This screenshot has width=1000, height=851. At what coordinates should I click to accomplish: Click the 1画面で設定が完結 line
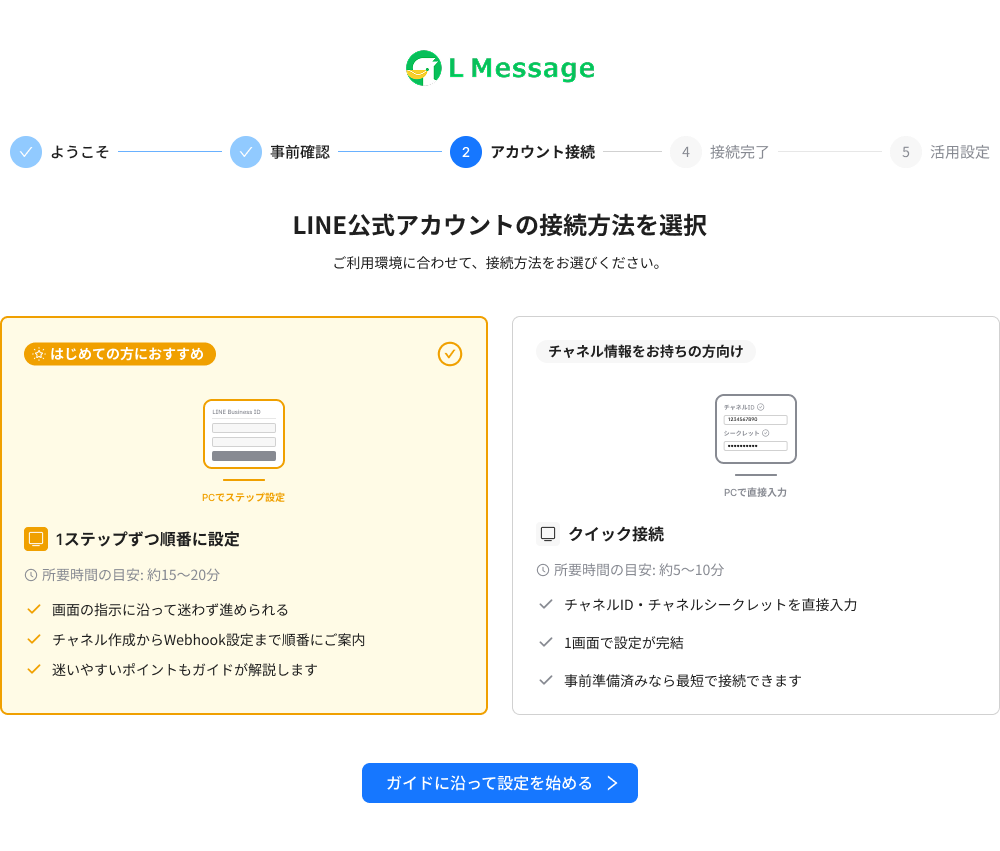coord(624,642)
